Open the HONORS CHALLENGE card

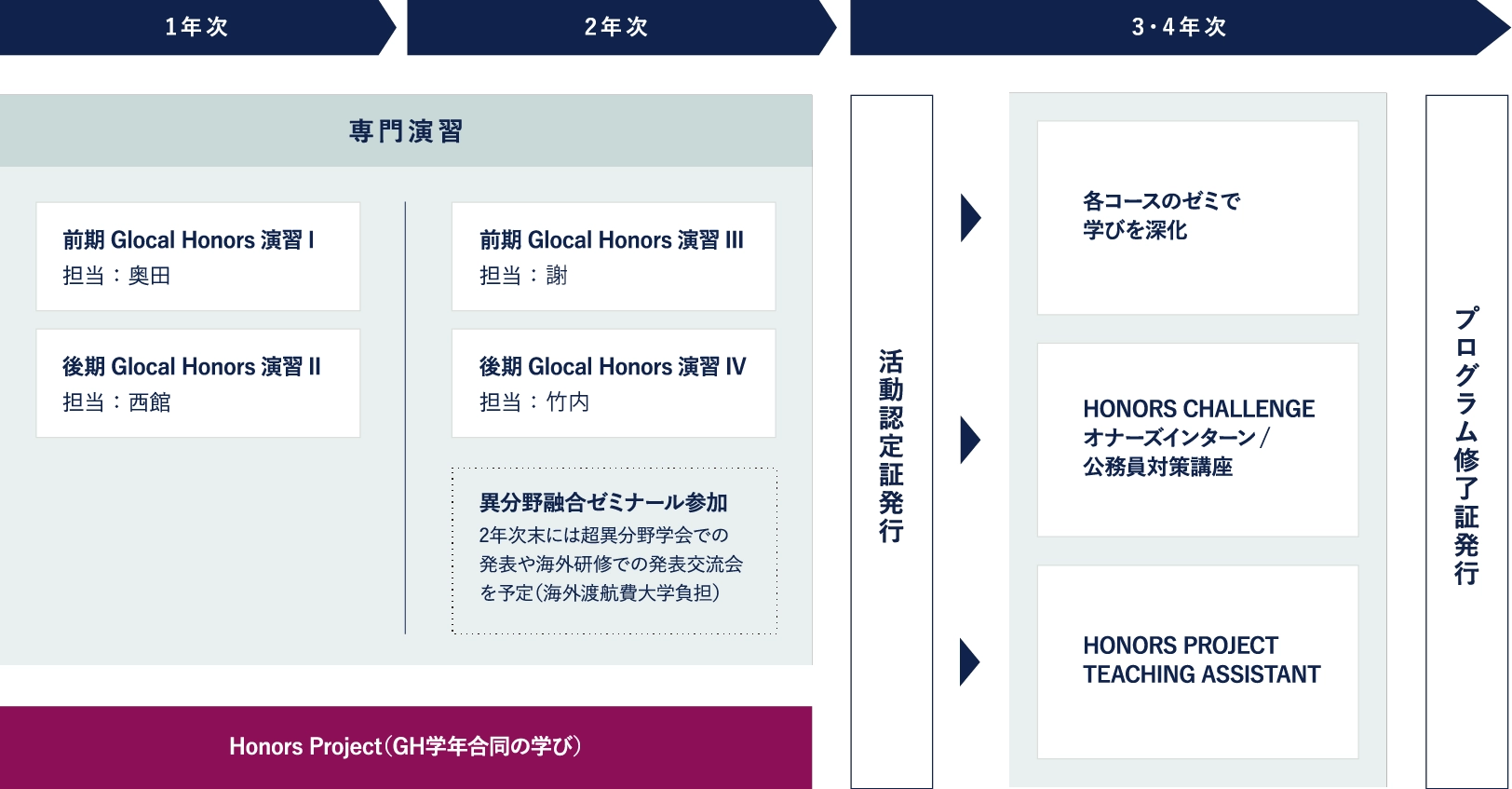pos(1197,439)
